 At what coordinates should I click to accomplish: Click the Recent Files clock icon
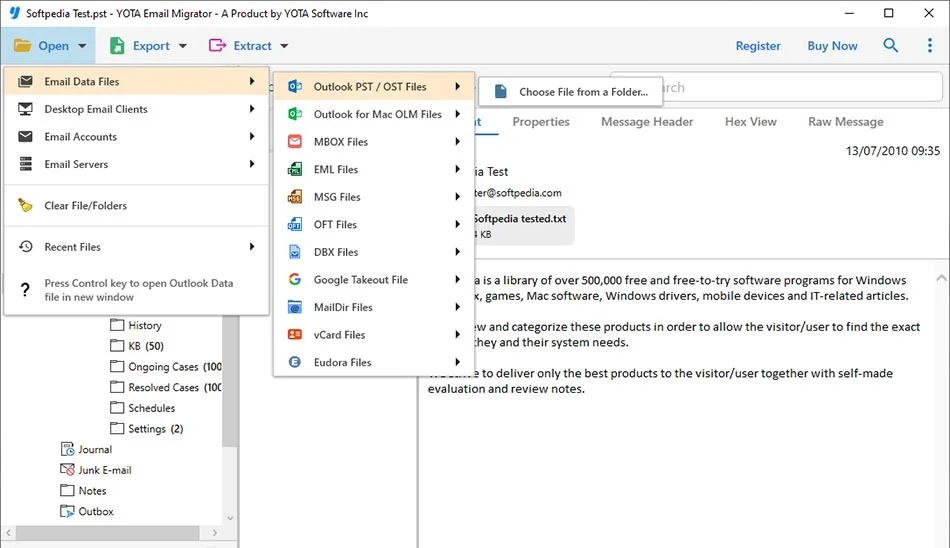coord(25,247)
